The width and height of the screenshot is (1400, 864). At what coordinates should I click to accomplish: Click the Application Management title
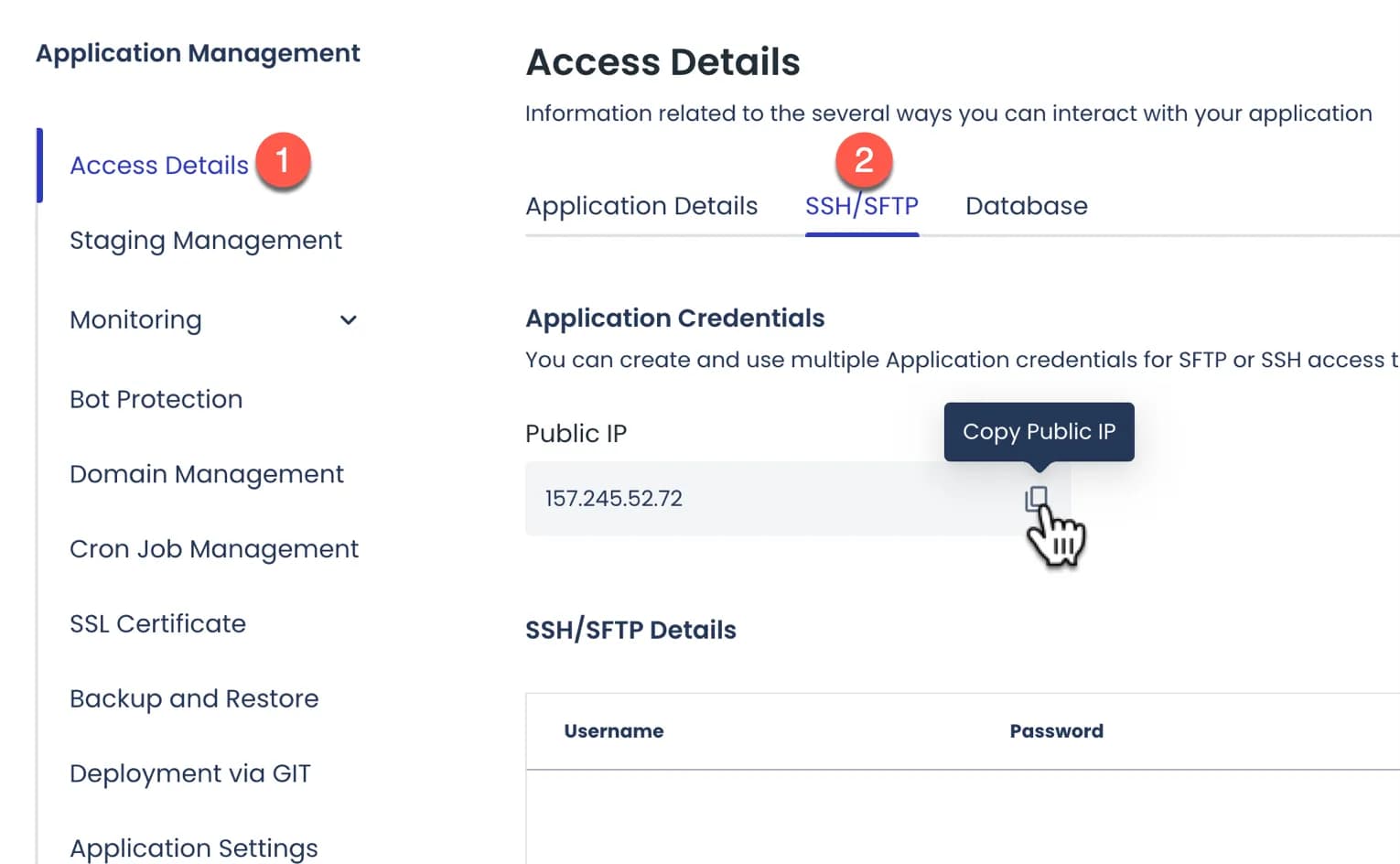click(x=197, y=53)
